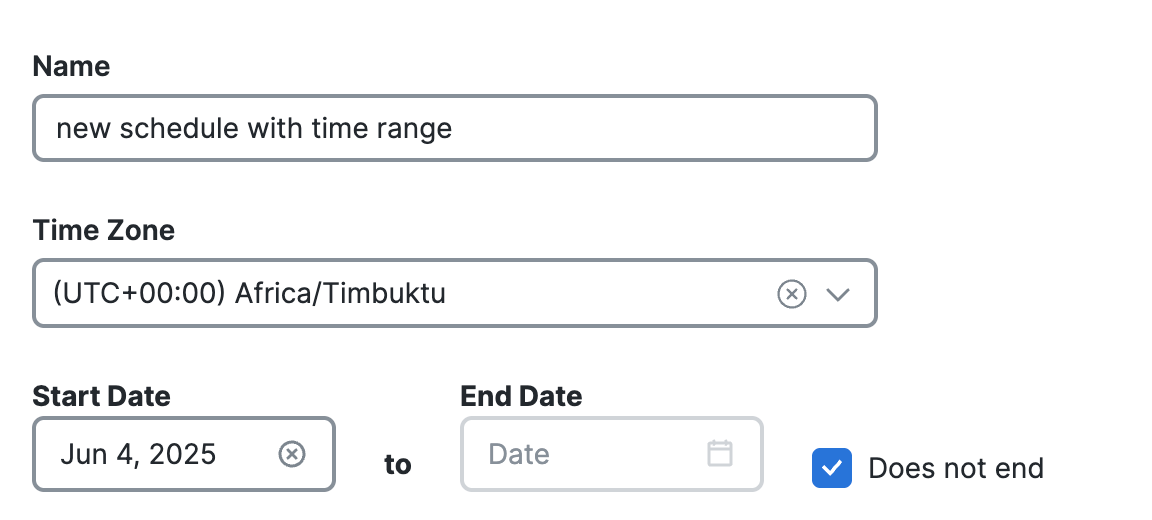Clear the Jun 4, 2025 start date
Image resolution: width=1152 pixels, height=520 pixels.
point(292,454)
